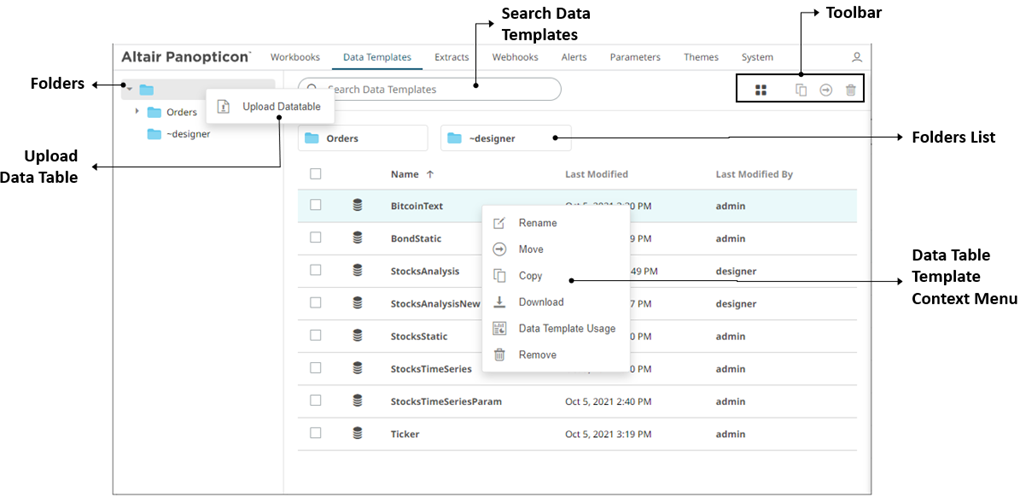The image size is (1020, 498).
Task: Open the user account profile icon
Action: pyautogui.click(x=857, y=58)
